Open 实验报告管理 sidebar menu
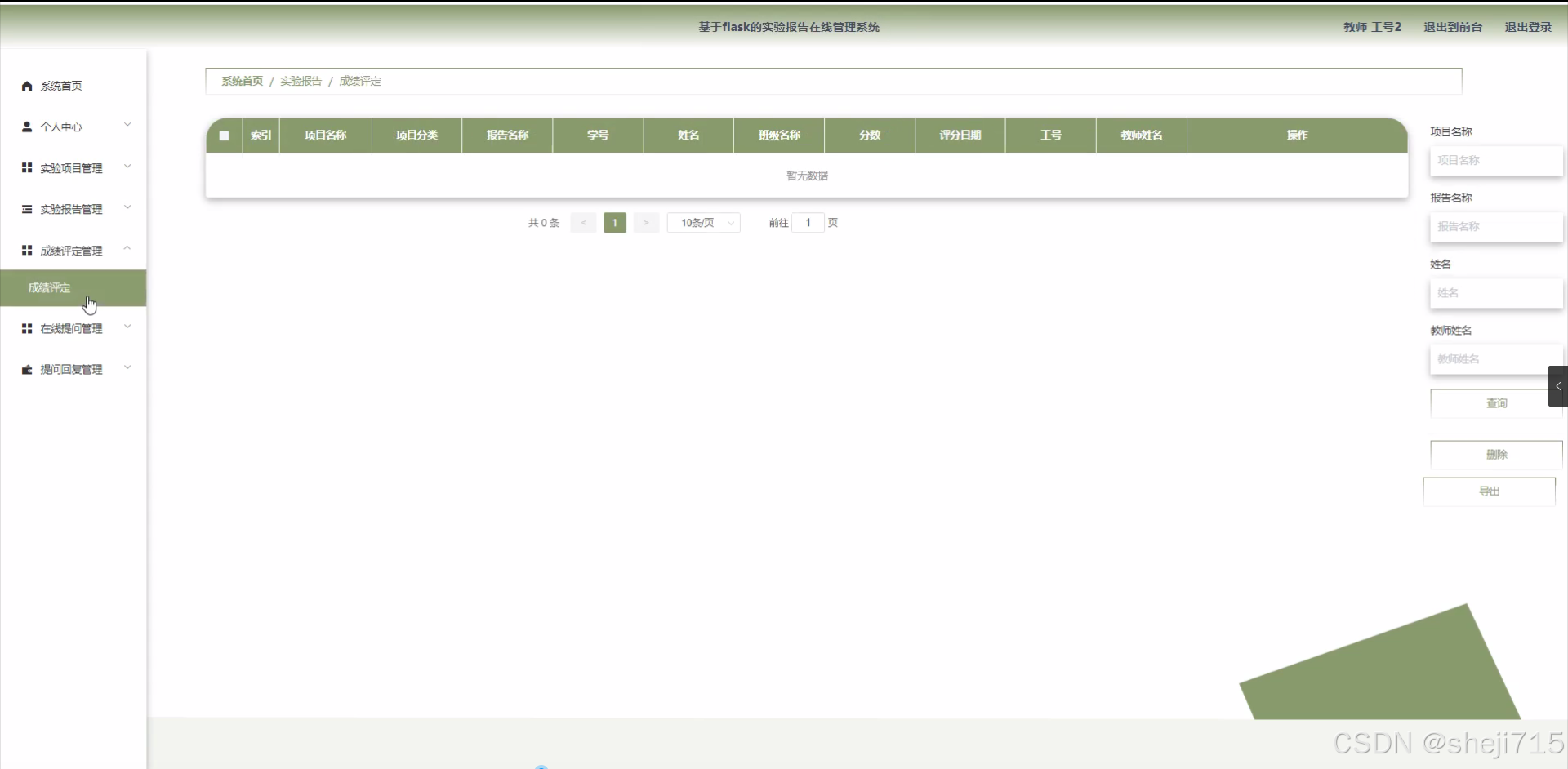The height and width of the screenshot is (769, 1568). tap(72, 209)
